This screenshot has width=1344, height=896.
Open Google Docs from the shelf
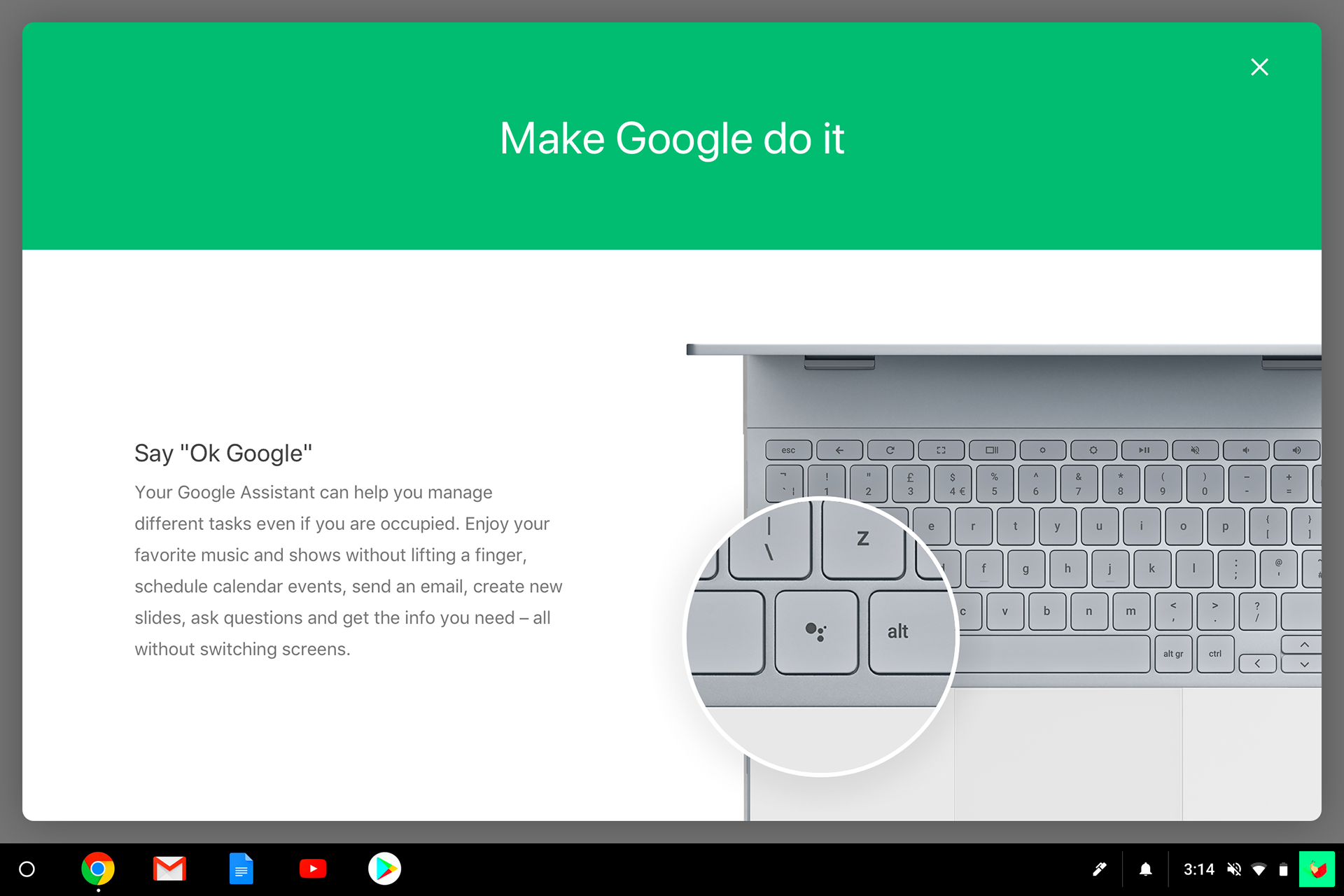[241, 869]
